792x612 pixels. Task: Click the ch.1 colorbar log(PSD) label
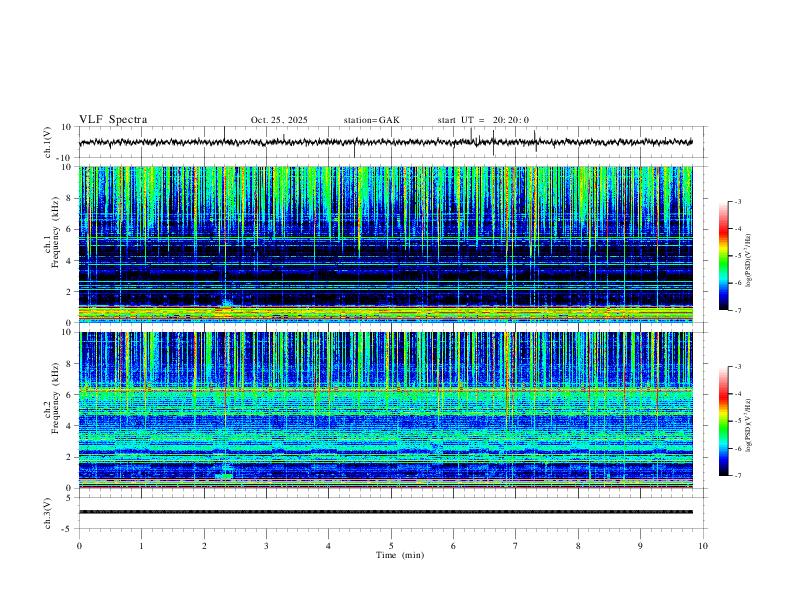click(748, 260)
